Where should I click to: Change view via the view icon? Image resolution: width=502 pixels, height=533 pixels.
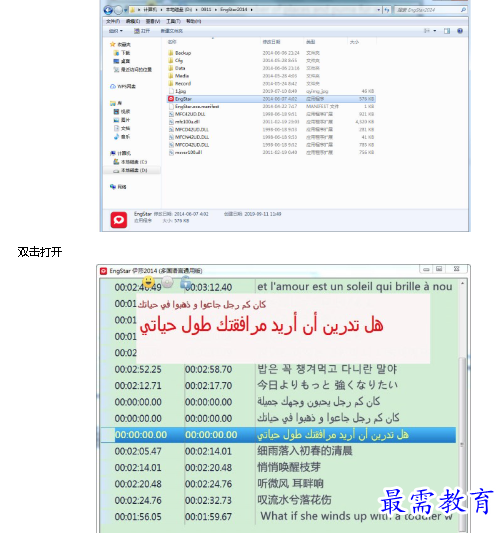[427, 31]
